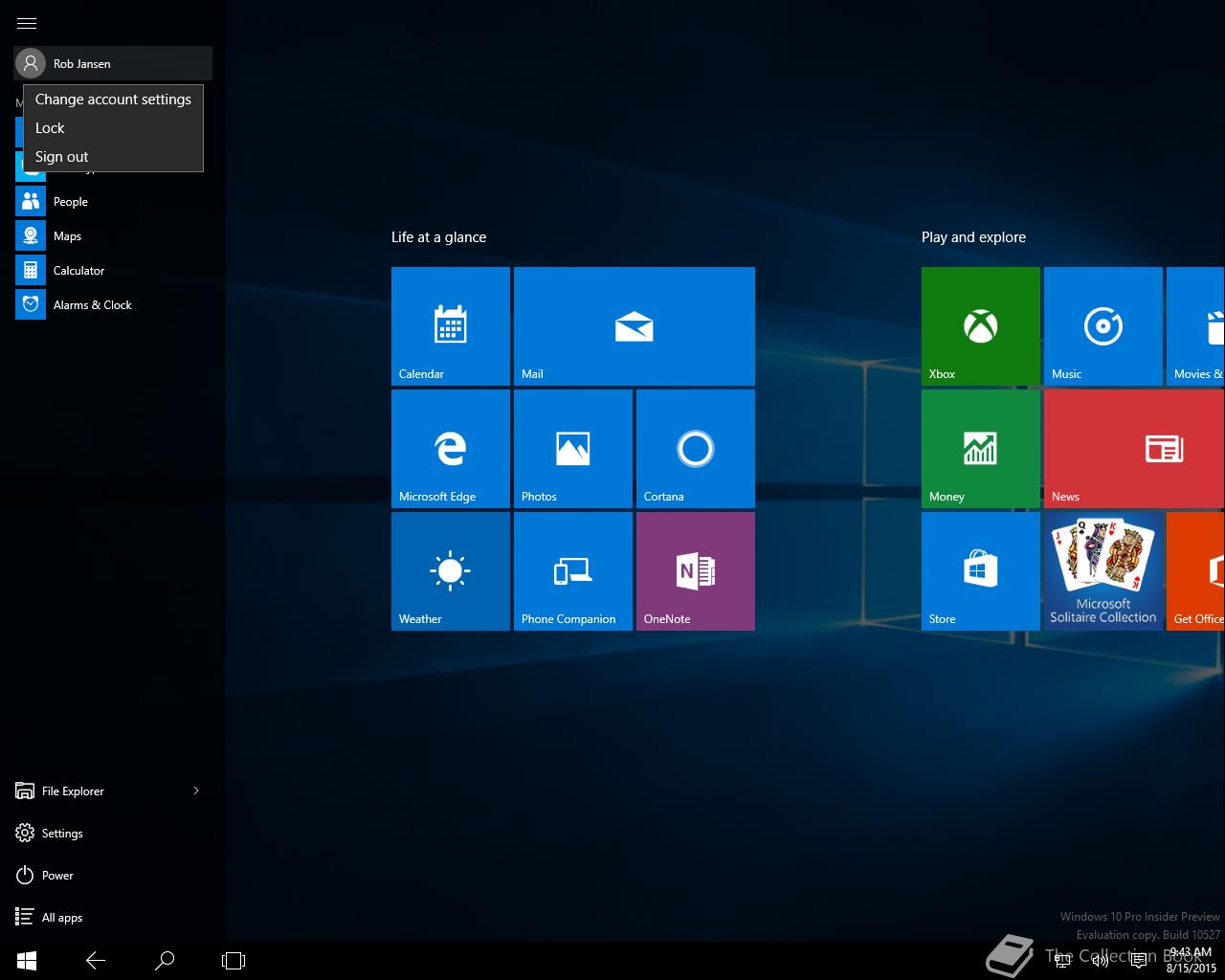This screenshot has width=1225, height=980.
Task: Expand File Explorer jump list arrow
Action: 196,791
